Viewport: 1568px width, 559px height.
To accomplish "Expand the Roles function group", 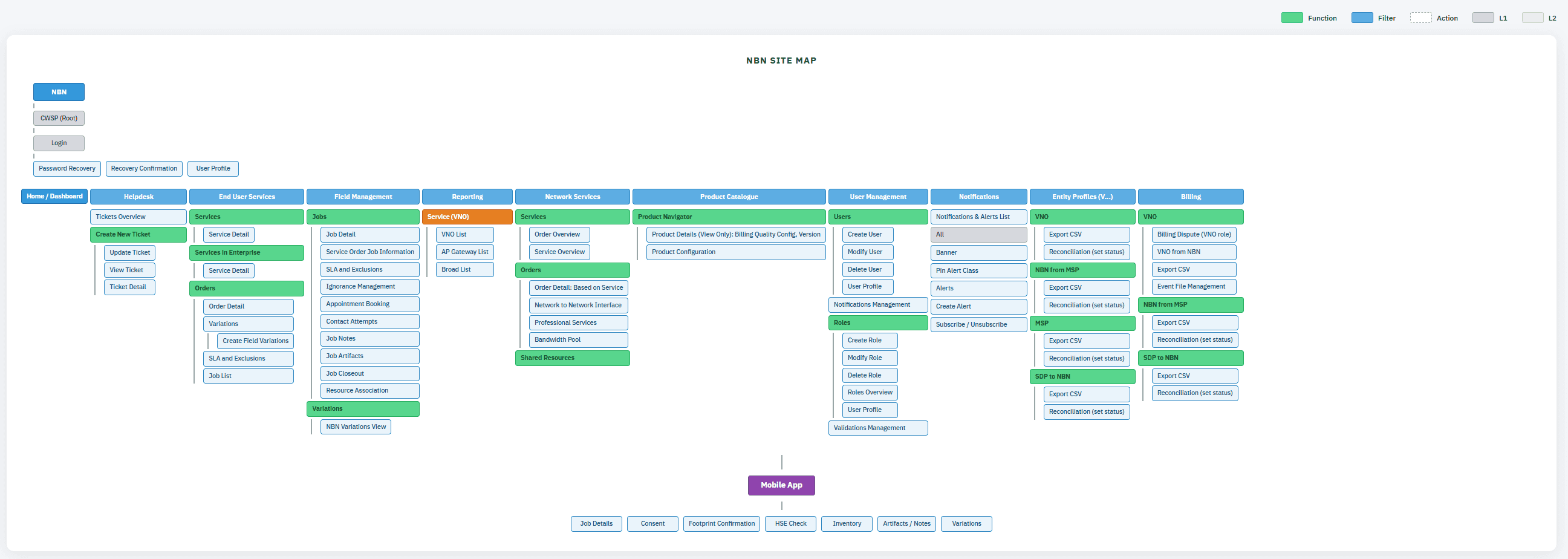I will (879, 322).
